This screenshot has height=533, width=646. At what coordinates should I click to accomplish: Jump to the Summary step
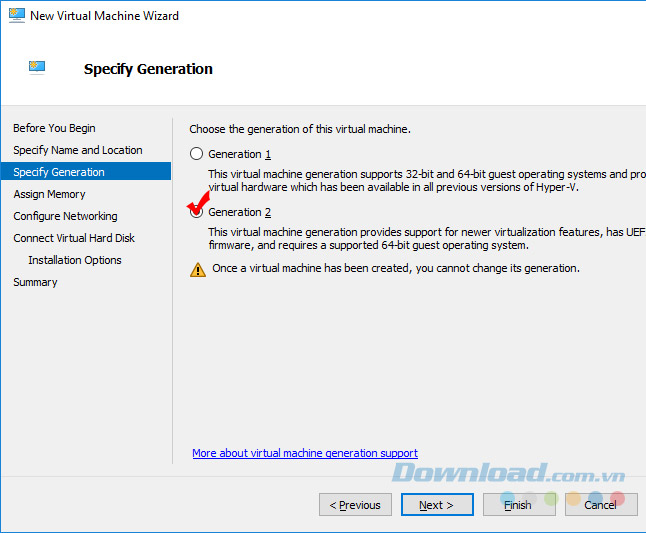(x=36, y=282)
